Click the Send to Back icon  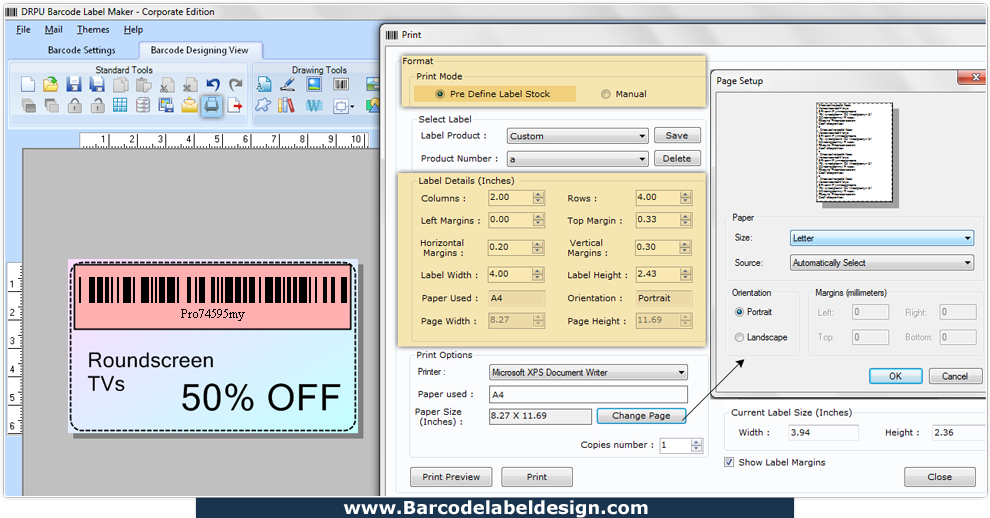pyautogui.click(x=51, y=105)
